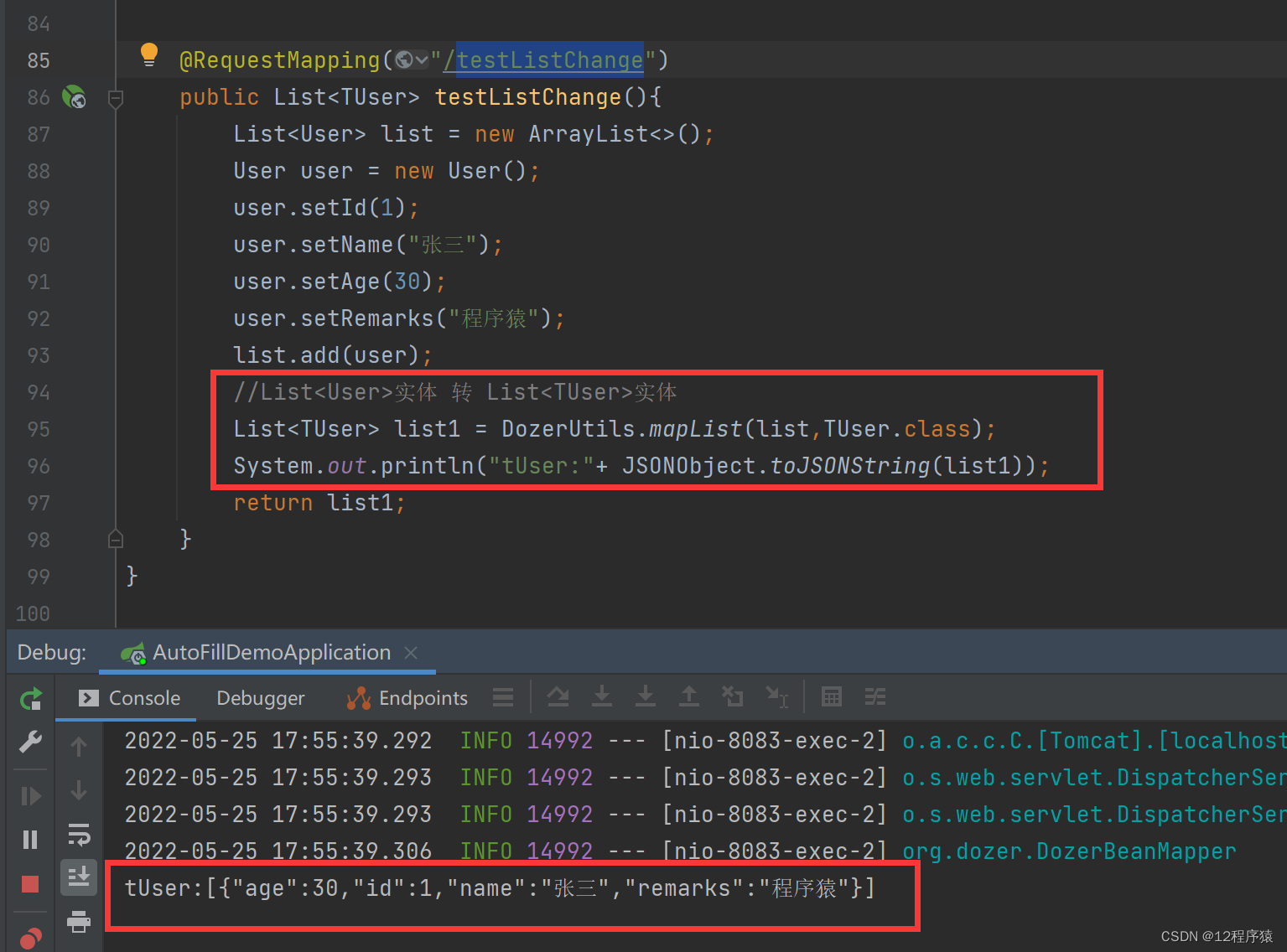Click line number 95 in the gutter
Screen dimensions: 1287x952
39,429
